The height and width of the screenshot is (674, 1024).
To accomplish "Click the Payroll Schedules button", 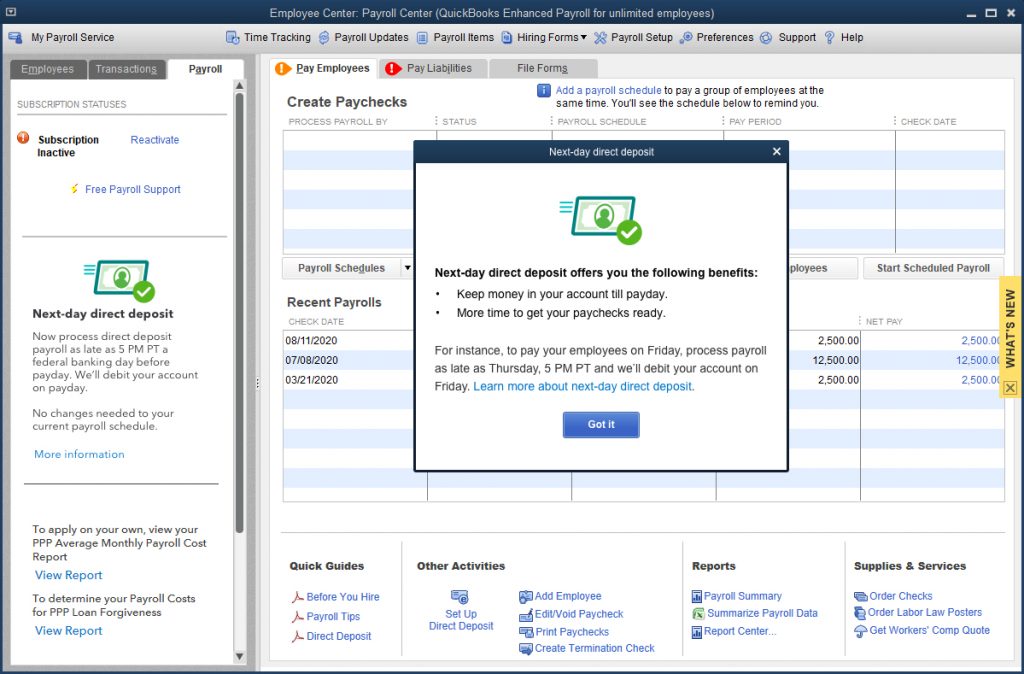I will click(x=342, y=268).
